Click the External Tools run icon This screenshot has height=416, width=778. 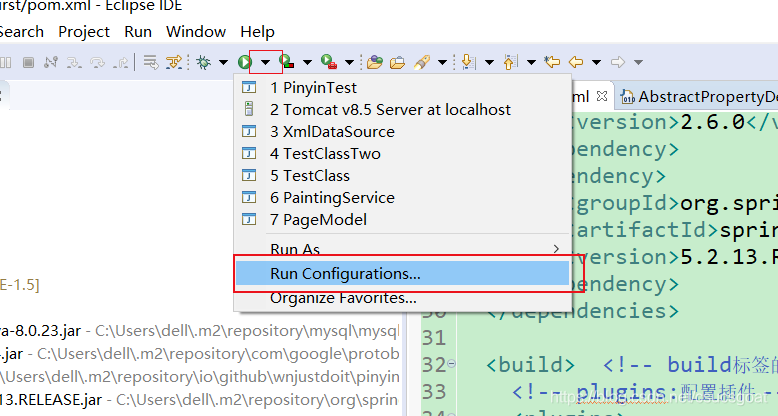click(329, 62)
